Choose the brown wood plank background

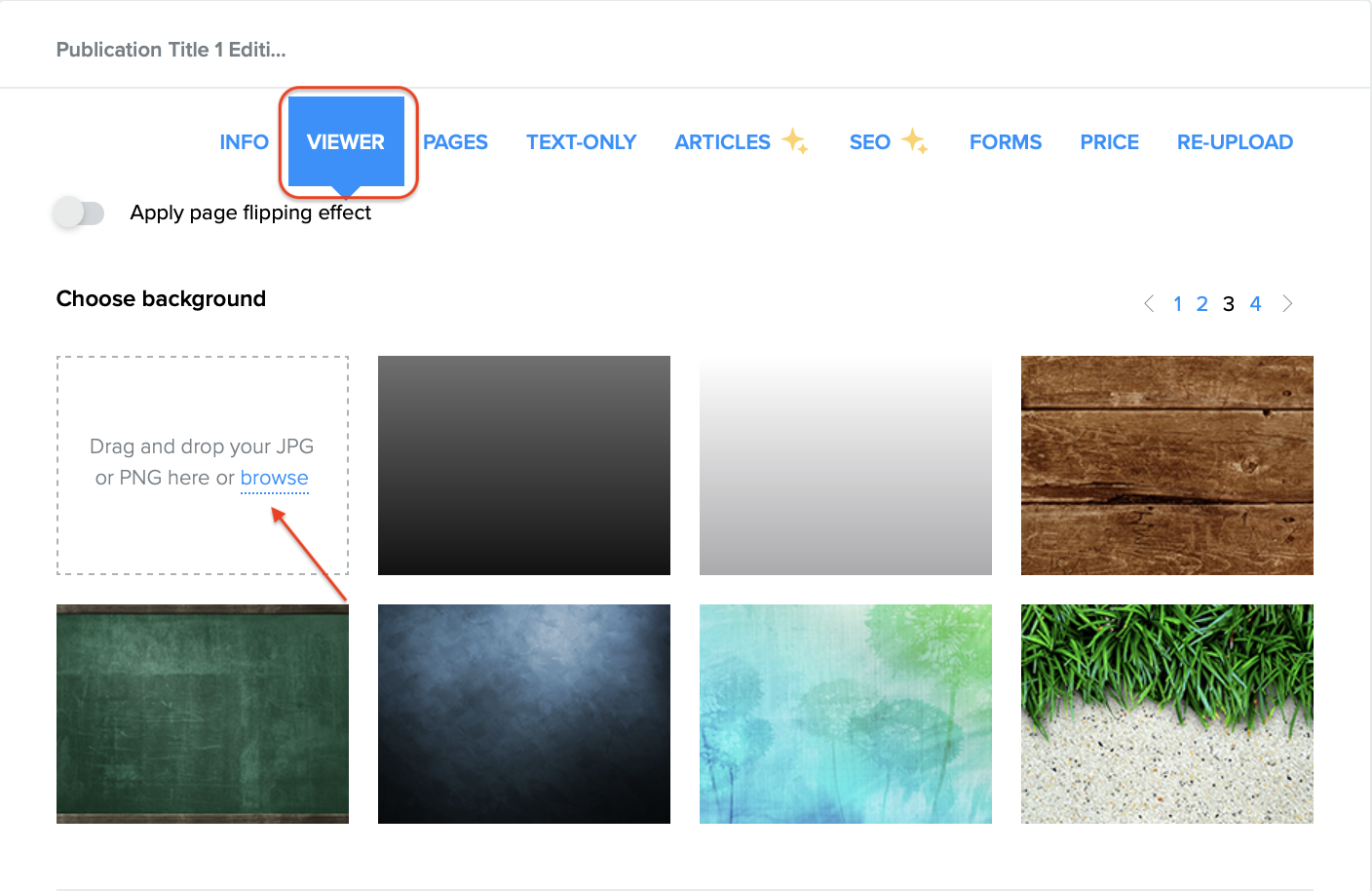tap(1166, 465)
